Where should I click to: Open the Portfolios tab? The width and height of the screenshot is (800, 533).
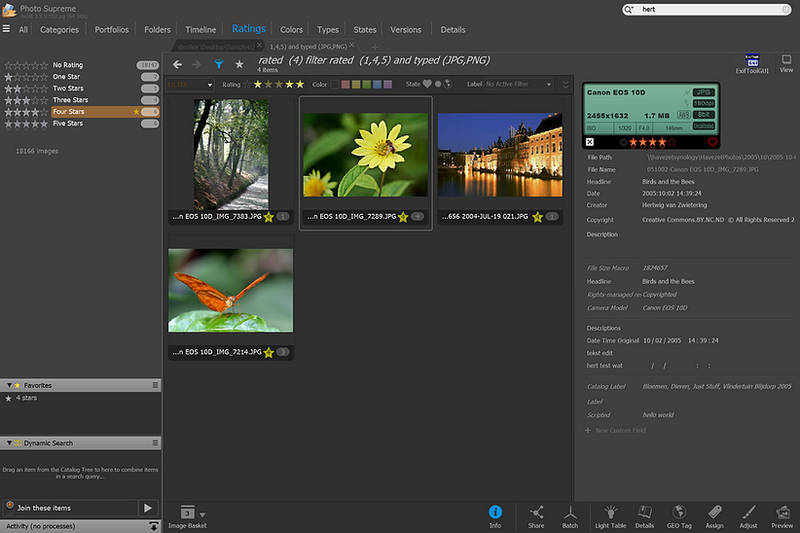pyautogui.click(x=112, y=30)
